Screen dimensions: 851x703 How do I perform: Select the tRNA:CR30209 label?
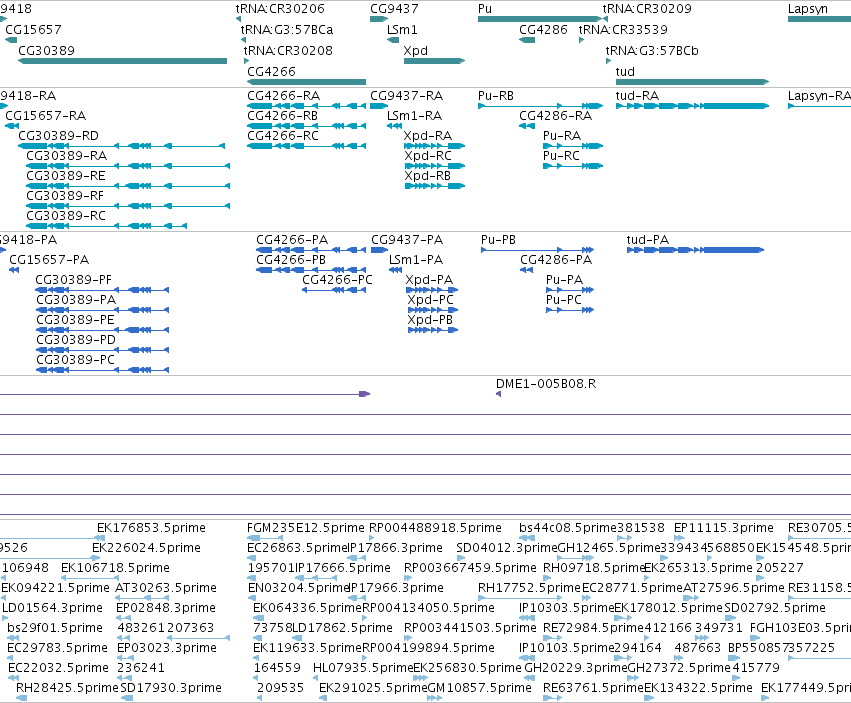pos(647,9)
